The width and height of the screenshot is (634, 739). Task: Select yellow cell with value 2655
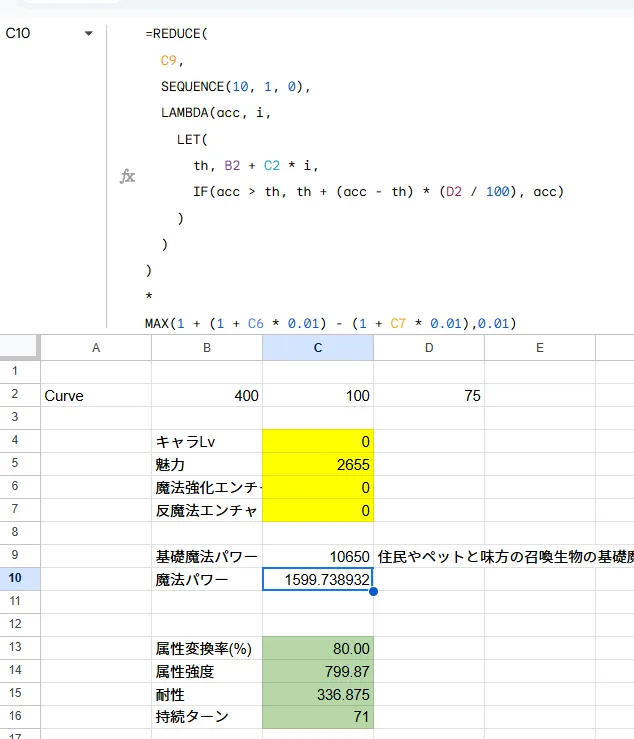tap(317, 464)
